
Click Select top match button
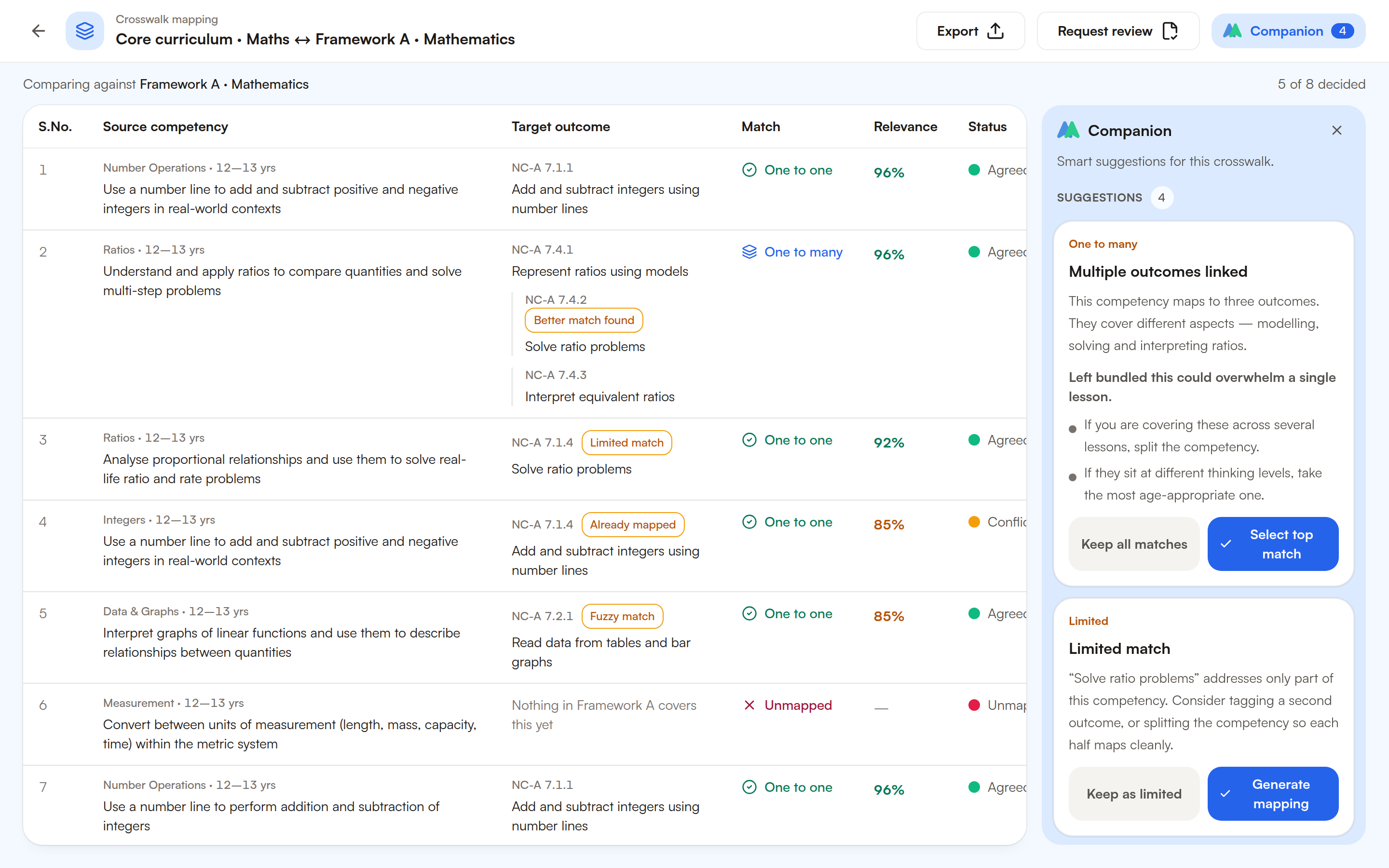(x=1272, y=544)
